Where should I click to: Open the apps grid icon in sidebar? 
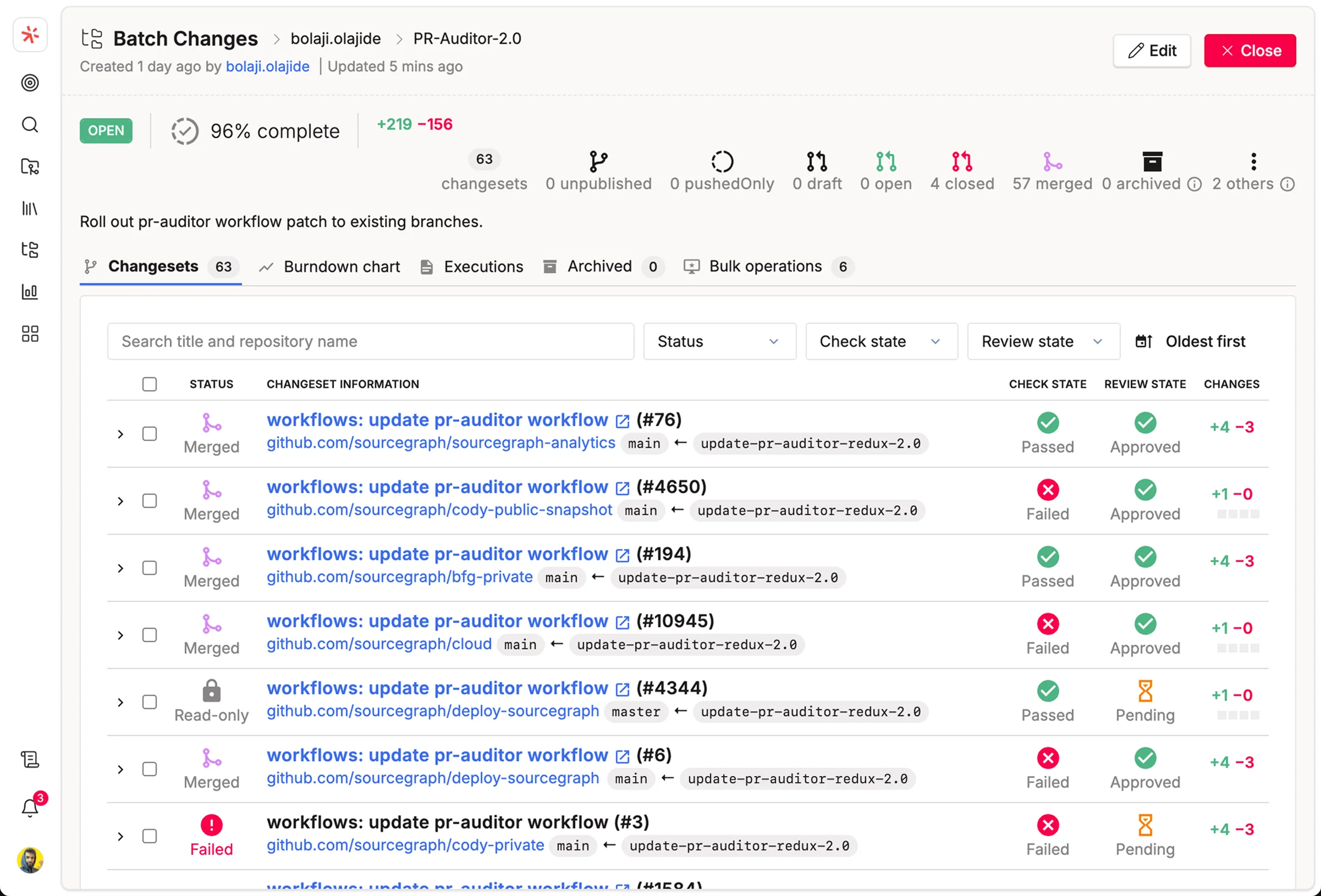click(30, 334)
